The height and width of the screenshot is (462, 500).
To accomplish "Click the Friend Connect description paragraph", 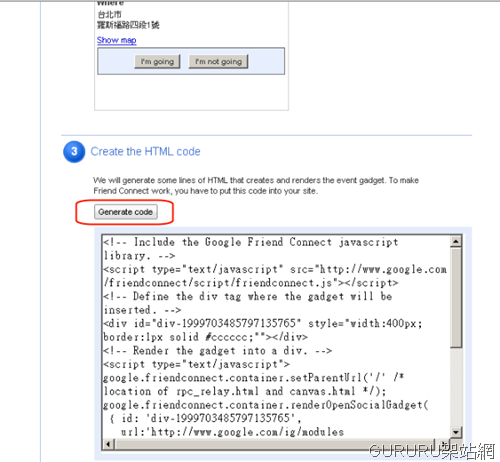I will point(256,186).
